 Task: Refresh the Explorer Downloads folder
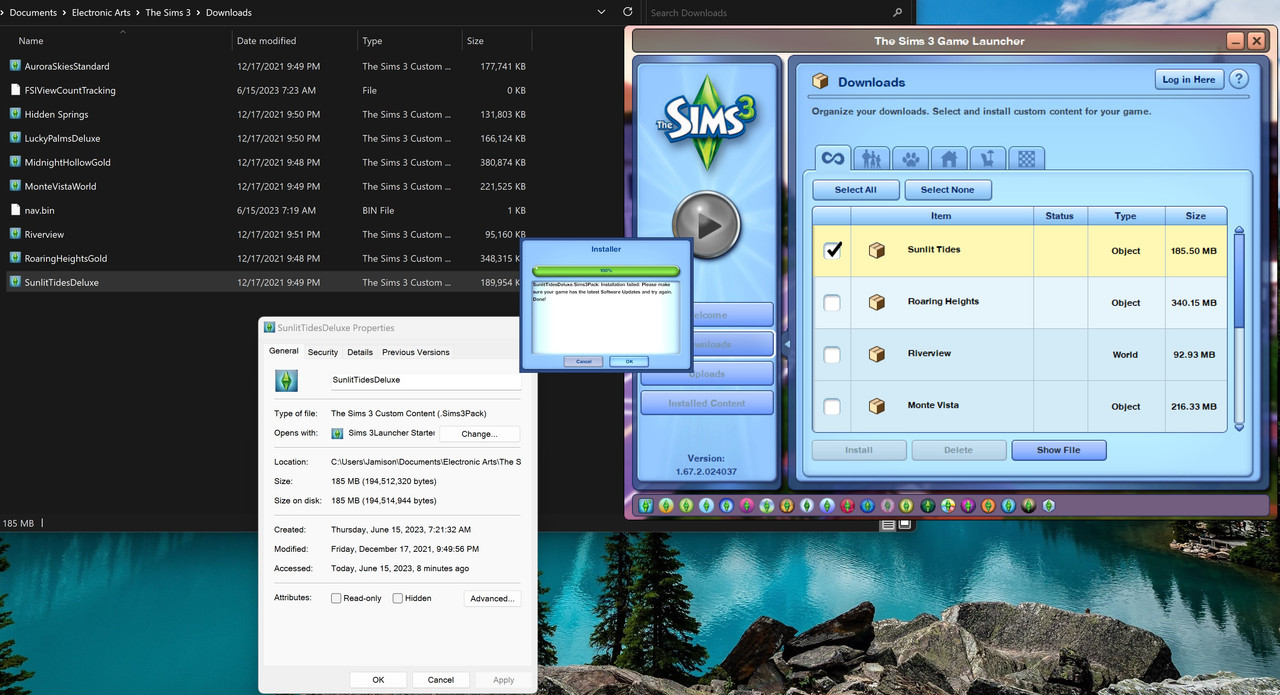tap(627, 12)
